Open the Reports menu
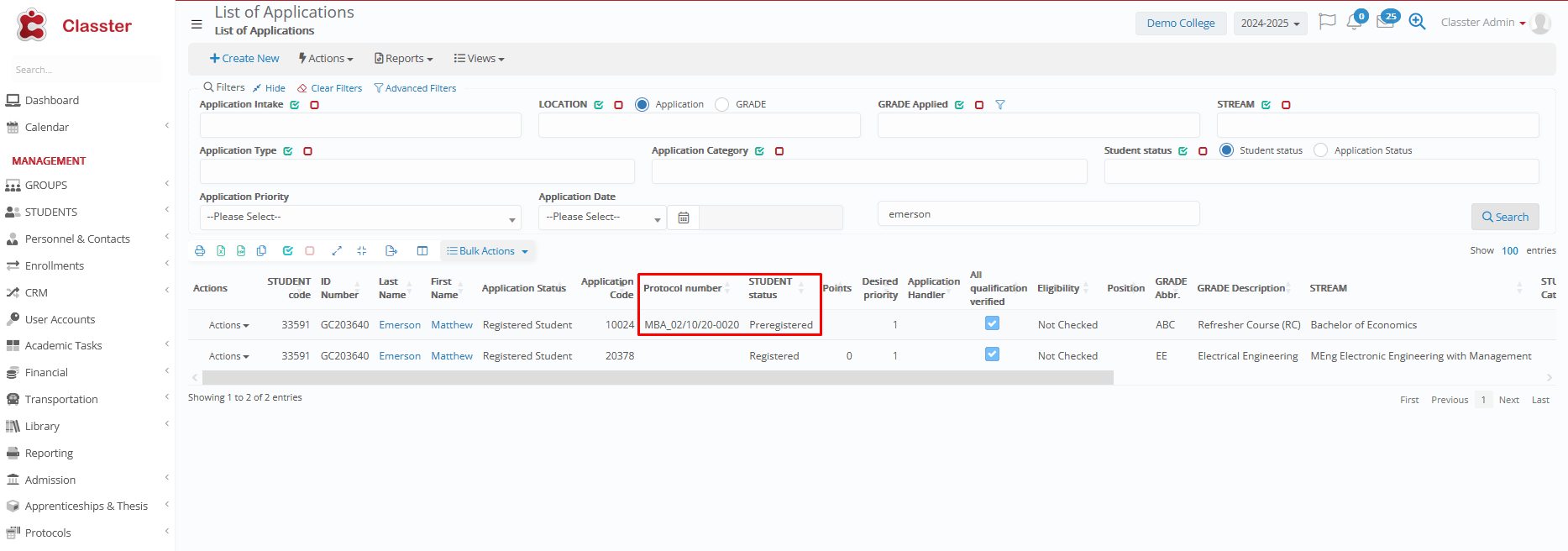 pyautogui.click(x=404, y=59)
